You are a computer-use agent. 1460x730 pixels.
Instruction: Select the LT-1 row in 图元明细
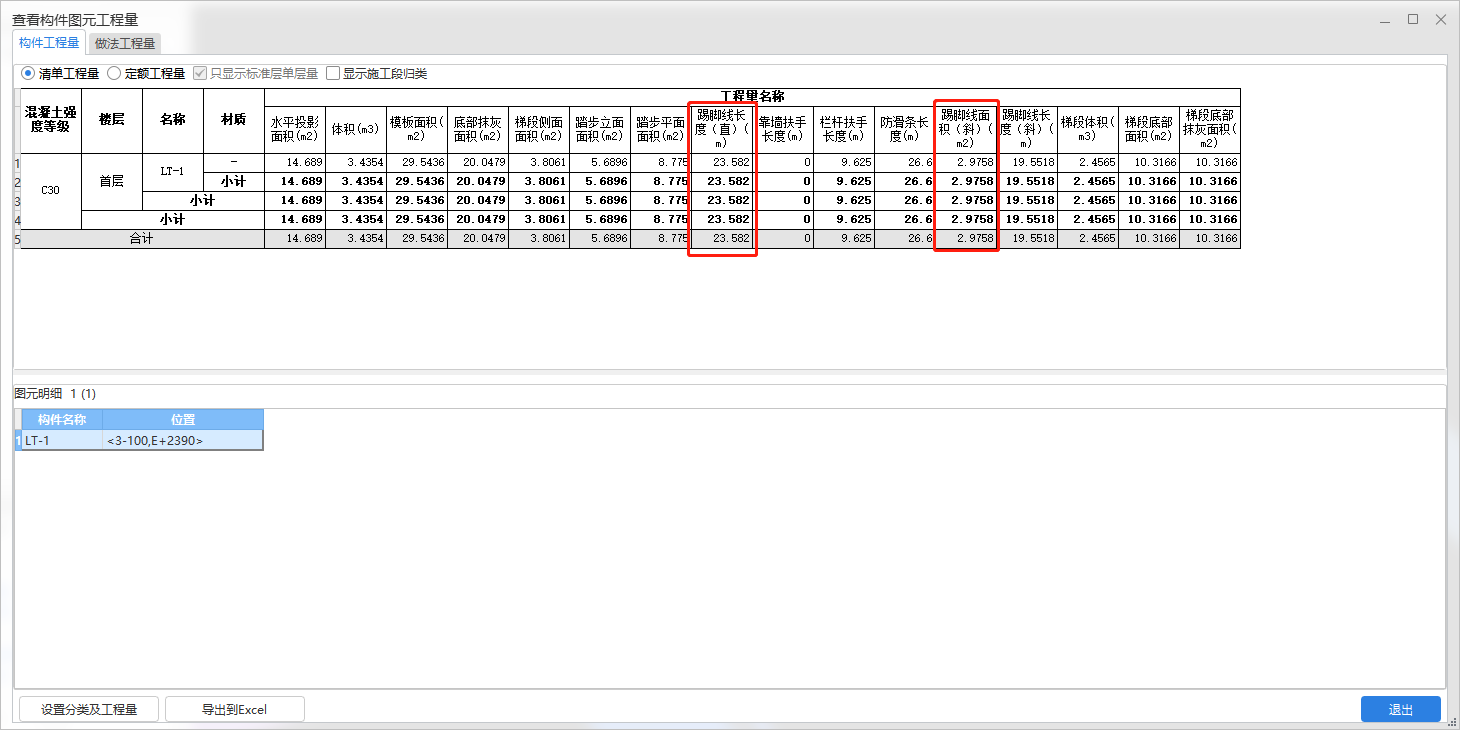pos(139,440)
